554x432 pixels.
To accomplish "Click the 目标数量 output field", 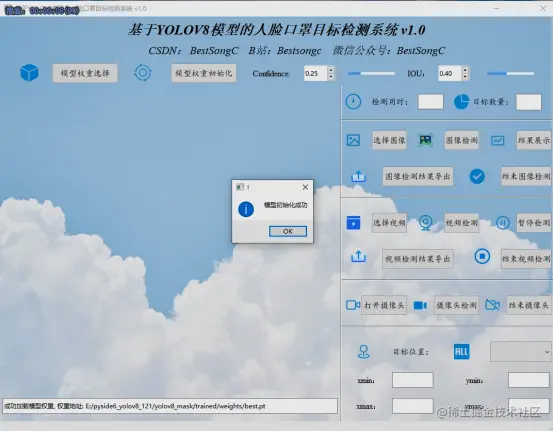I will click(529, 102).
